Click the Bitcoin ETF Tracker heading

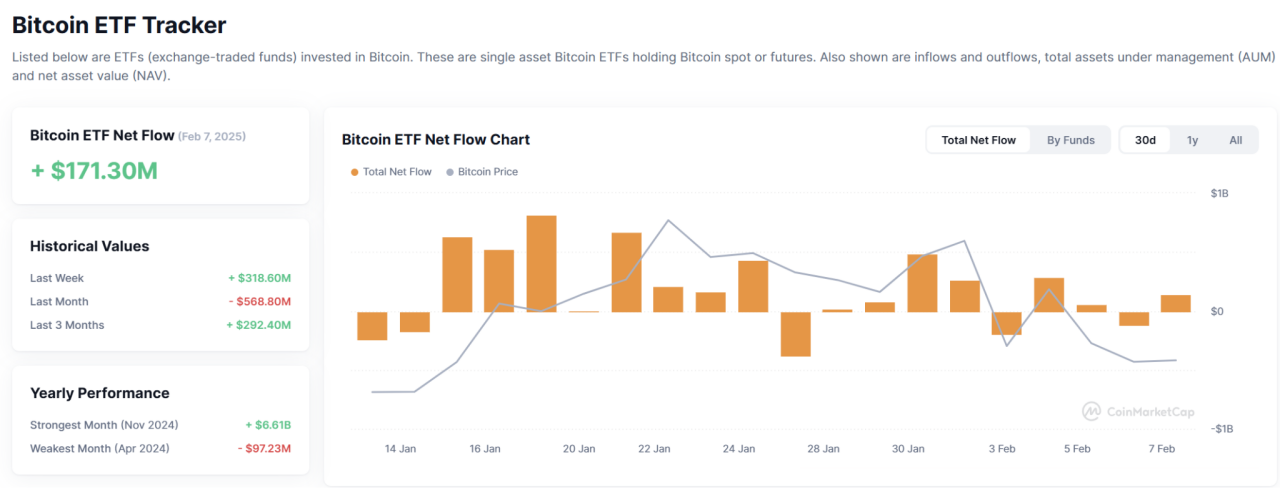[x=119, y=25]
